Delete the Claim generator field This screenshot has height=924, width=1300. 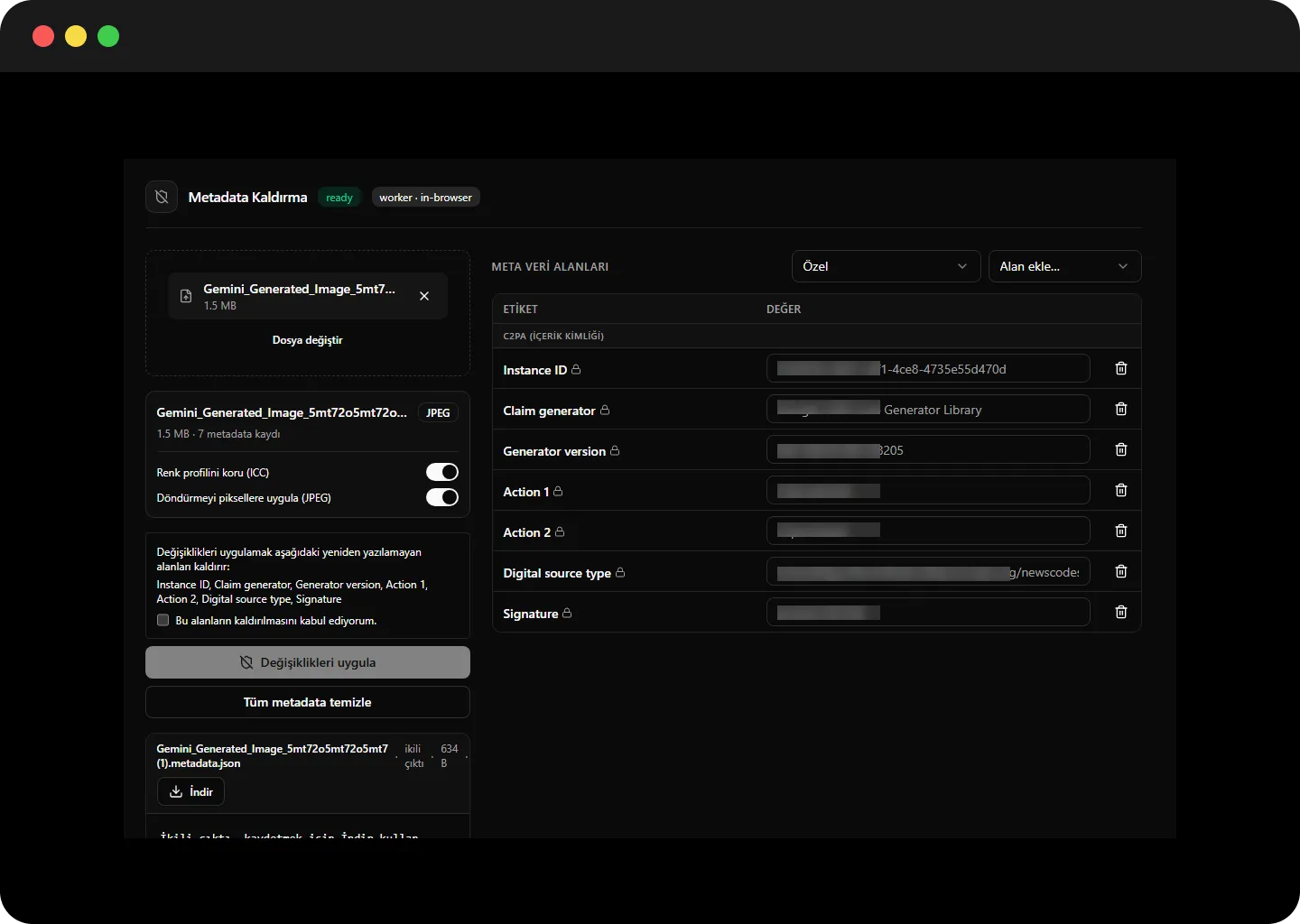[x=1121, y=409]
